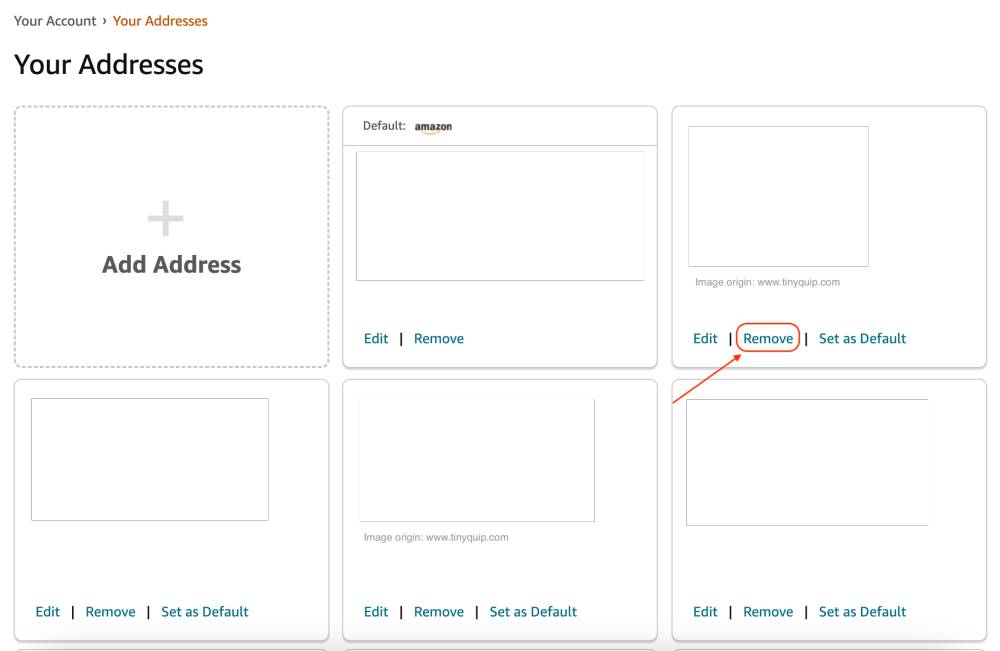This screenshot has height=651, width=1000.
Task: Open the Your Account breadcrumb link
Action: (x=54, y=20)
